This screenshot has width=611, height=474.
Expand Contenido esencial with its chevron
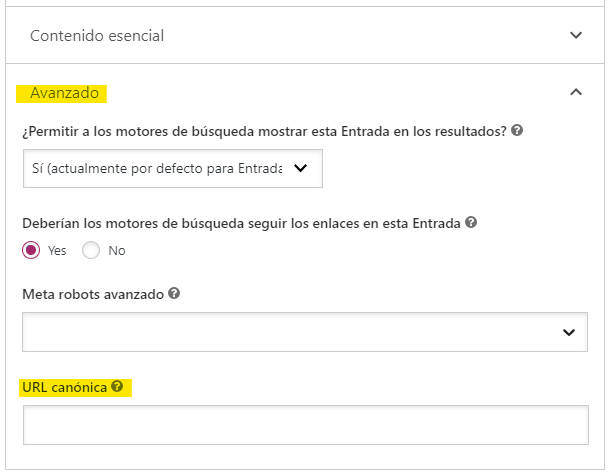click(576, 35)
